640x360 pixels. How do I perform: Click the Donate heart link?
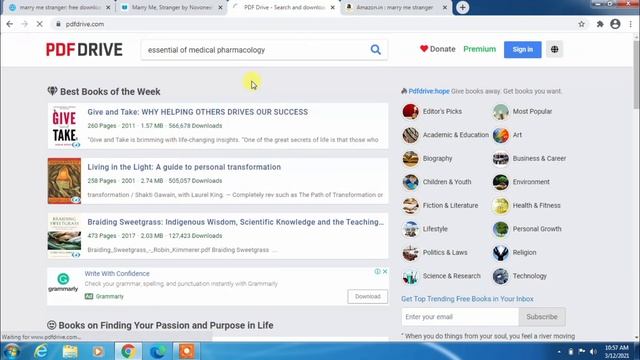(x=438, y=49)
